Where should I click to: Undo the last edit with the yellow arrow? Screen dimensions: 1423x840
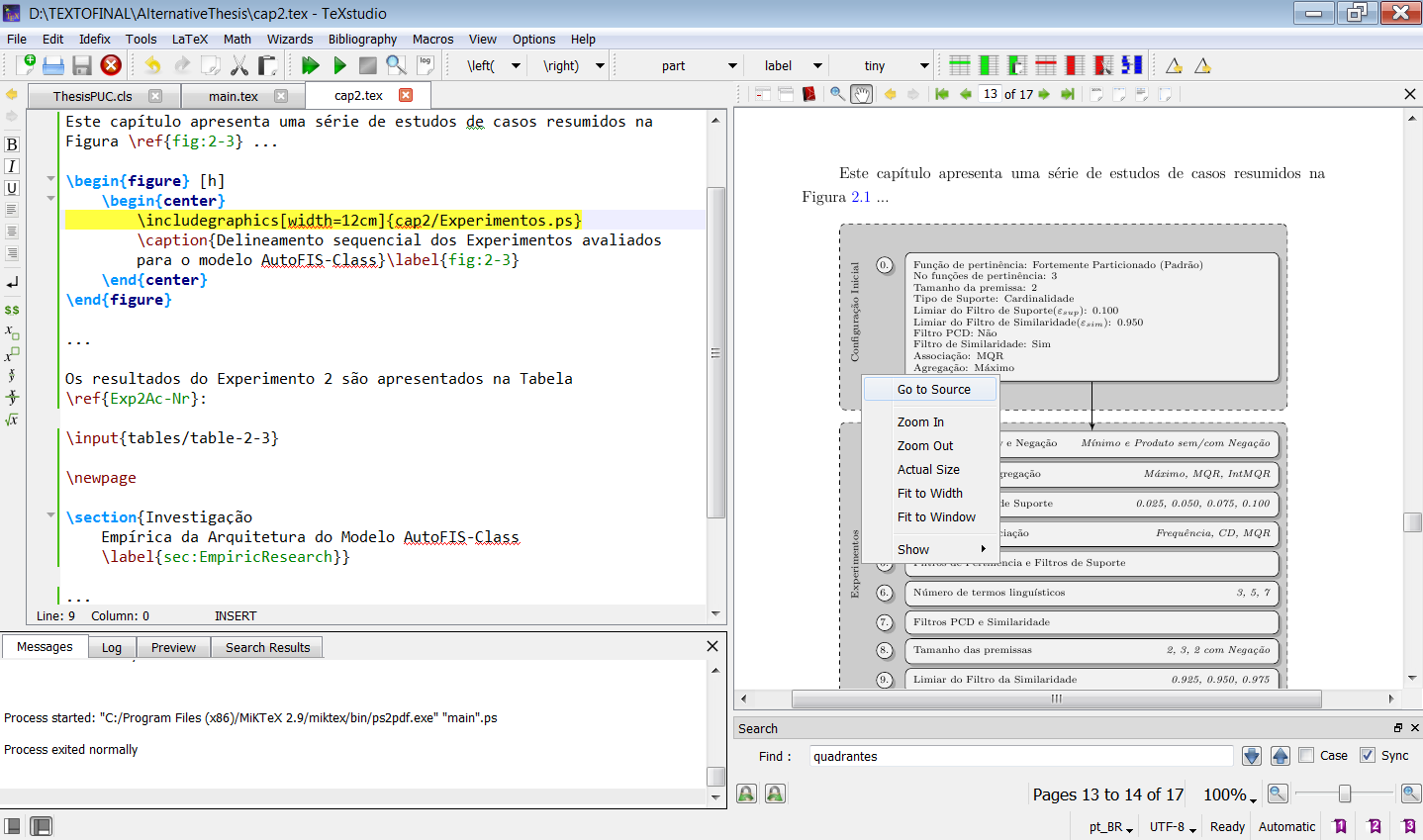[x=152, y=65]
